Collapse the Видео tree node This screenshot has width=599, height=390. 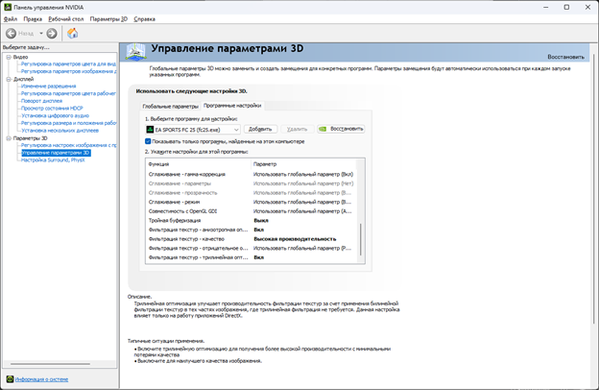point(8,57)
